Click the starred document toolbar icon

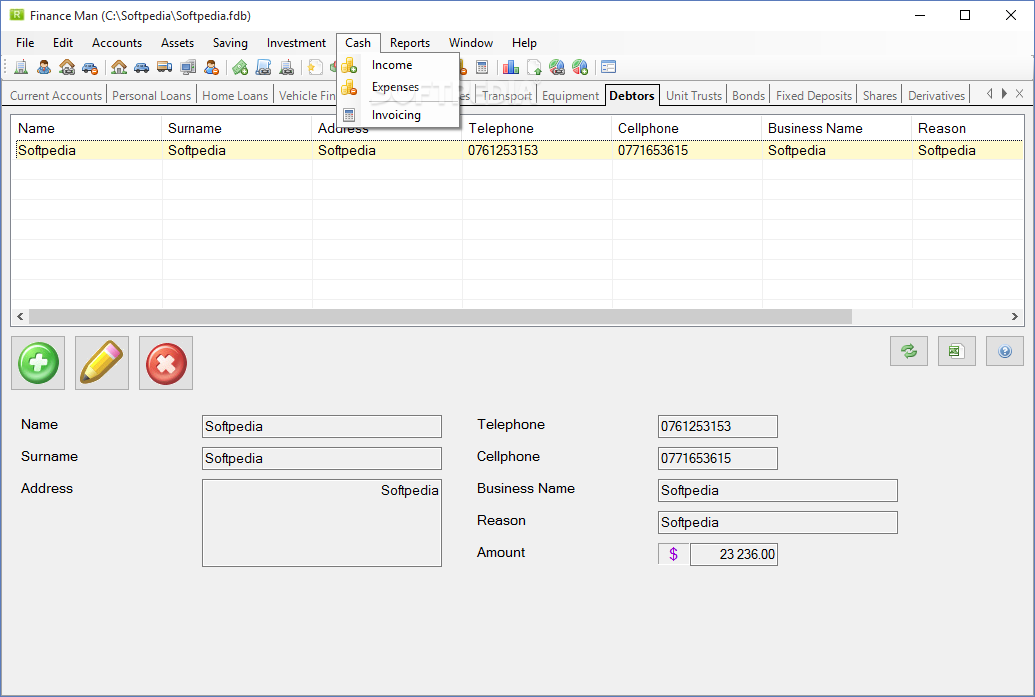point(316,67)
